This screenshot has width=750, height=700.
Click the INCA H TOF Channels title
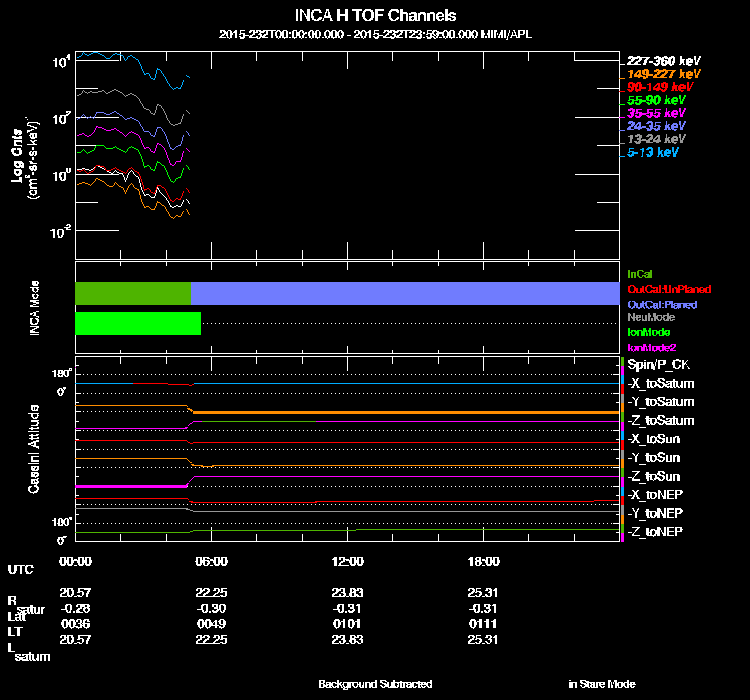tap(375, 15)
